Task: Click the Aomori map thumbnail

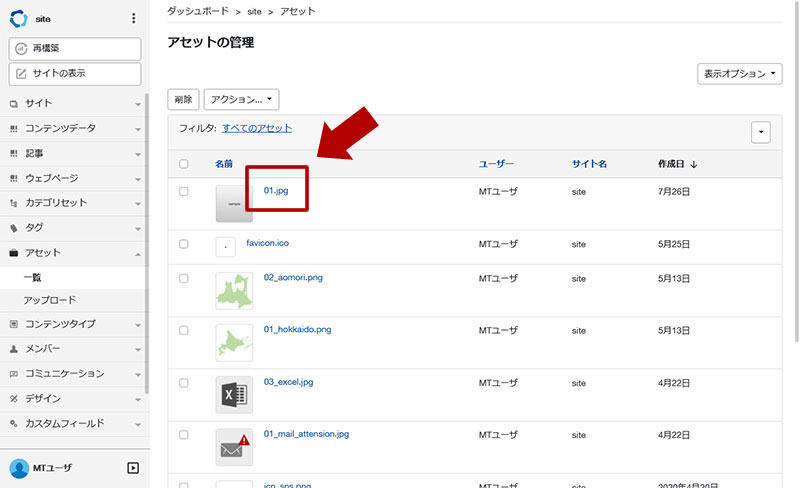Action: point(234,291)
